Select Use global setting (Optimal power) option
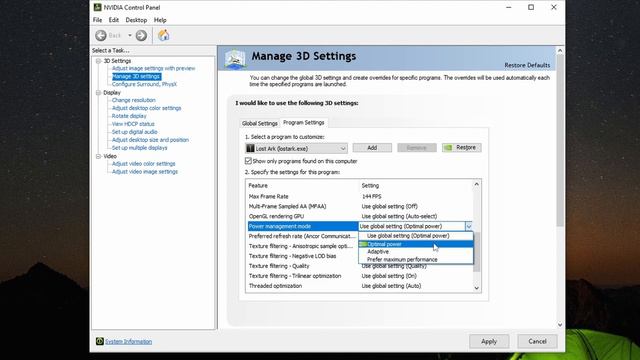The height and width of the screenshot is (360, 640). [416, 236]
